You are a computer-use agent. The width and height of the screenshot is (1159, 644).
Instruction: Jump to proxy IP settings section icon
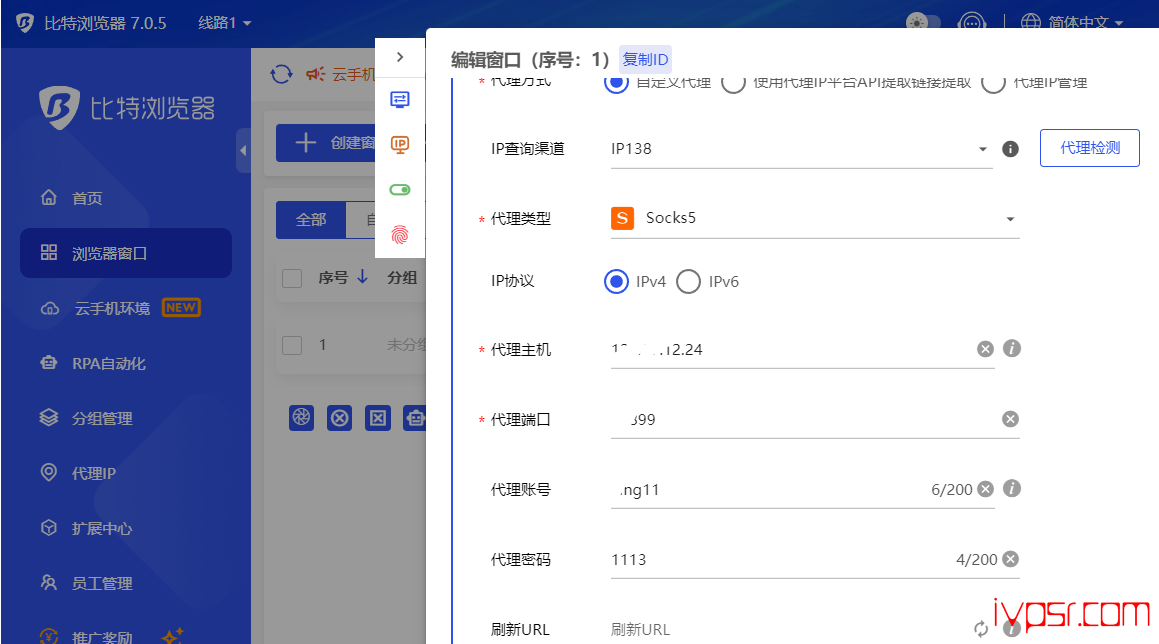[400, 145]
